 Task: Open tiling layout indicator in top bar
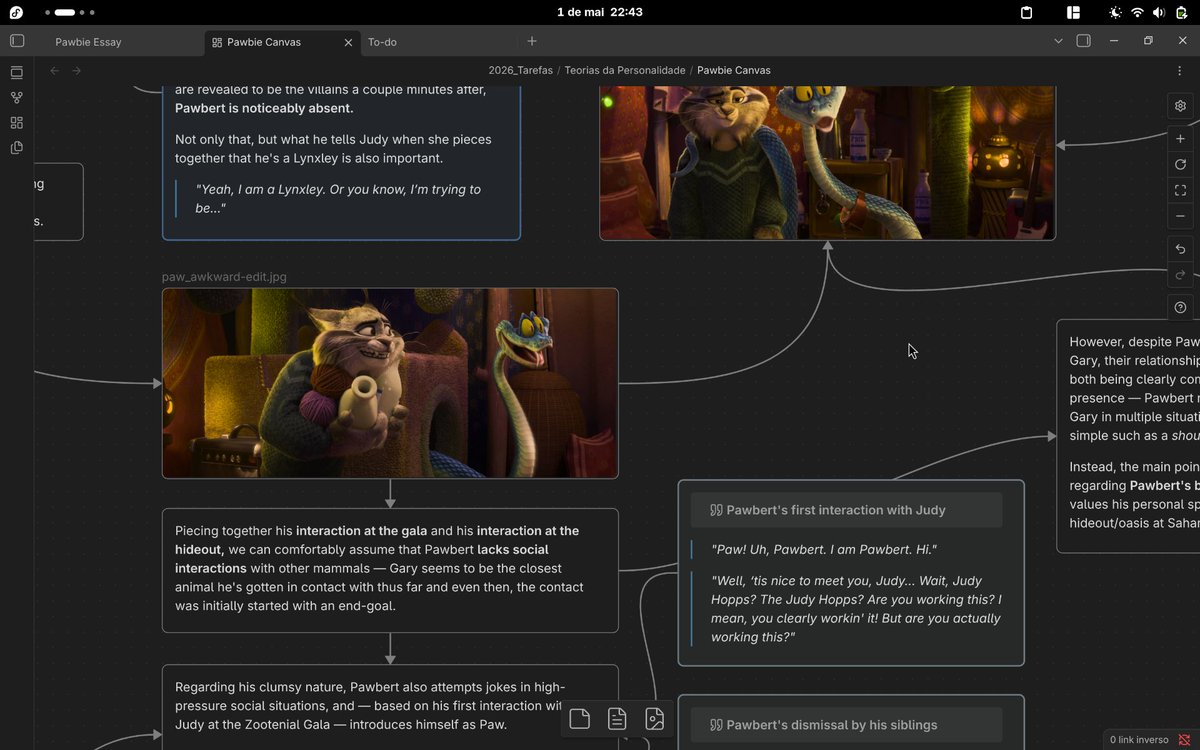[x=1073, y=12]
